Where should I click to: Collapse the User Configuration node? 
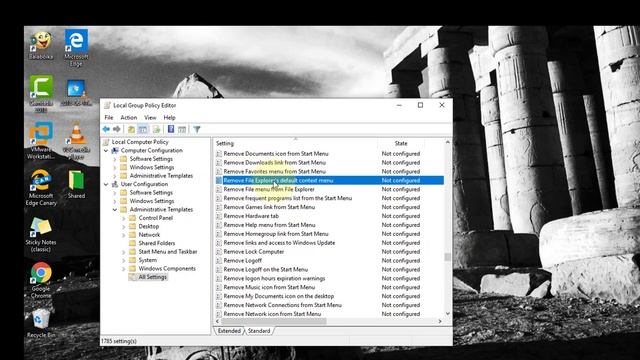tap(106, 184)
